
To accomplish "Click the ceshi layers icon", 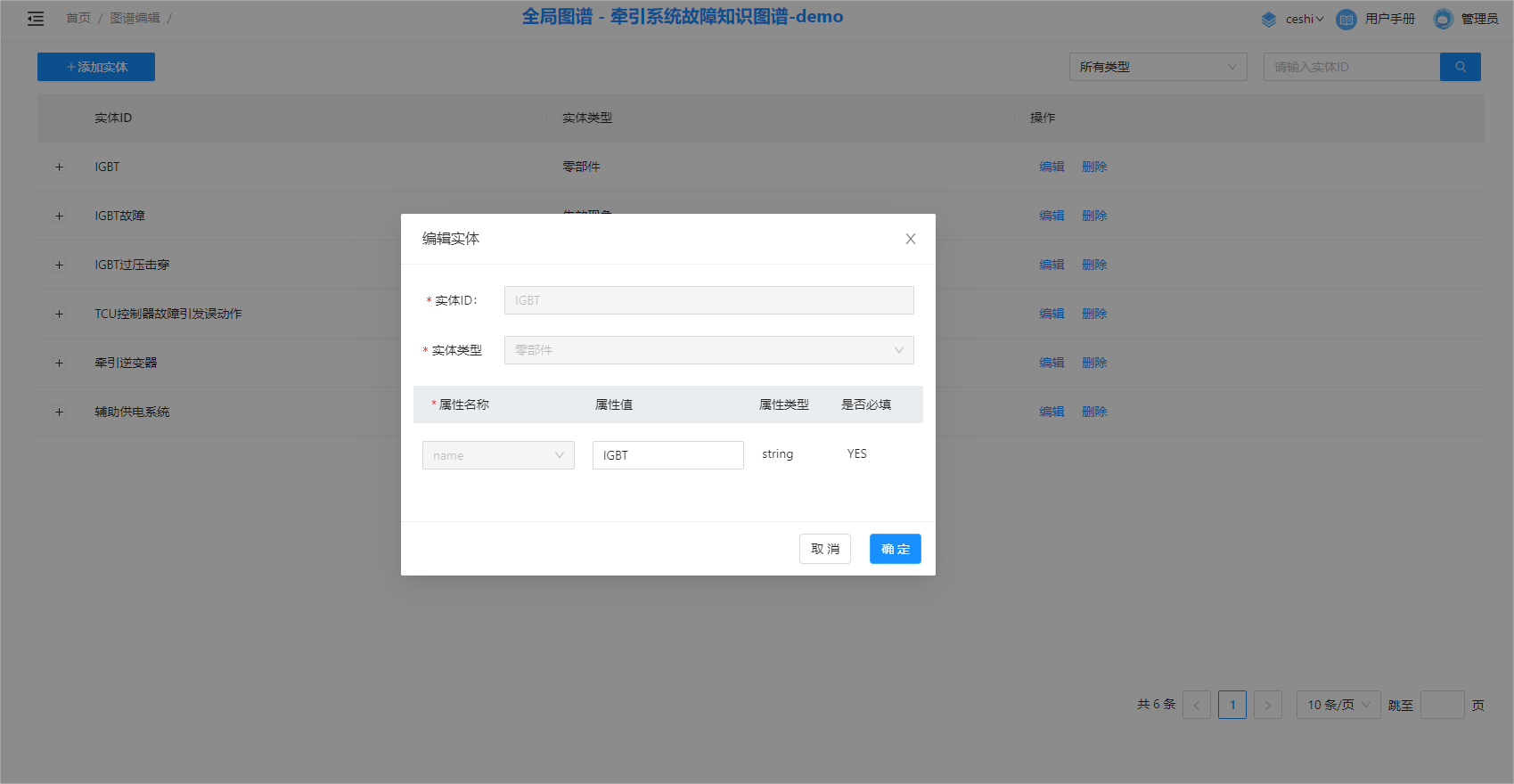I will [x=1269, y=19].
